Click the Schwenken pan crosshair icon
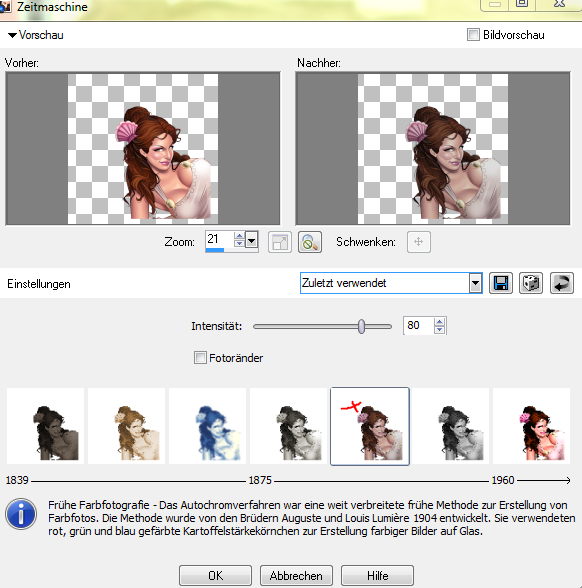Image resolution: width=582 pixels, height=588 pixels. (x=419, y=242)
